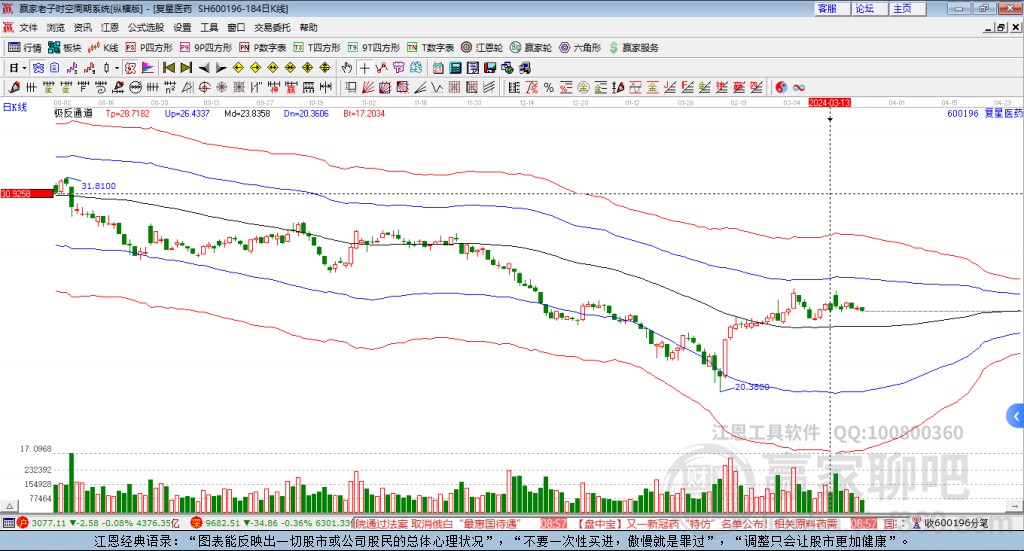Open the 9T四方形 tool

pos(374,48)
